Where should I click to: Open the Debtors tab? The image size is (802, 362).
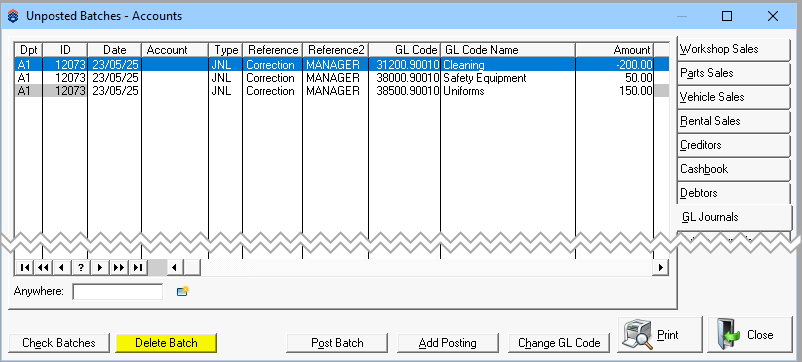pos(733,193)
